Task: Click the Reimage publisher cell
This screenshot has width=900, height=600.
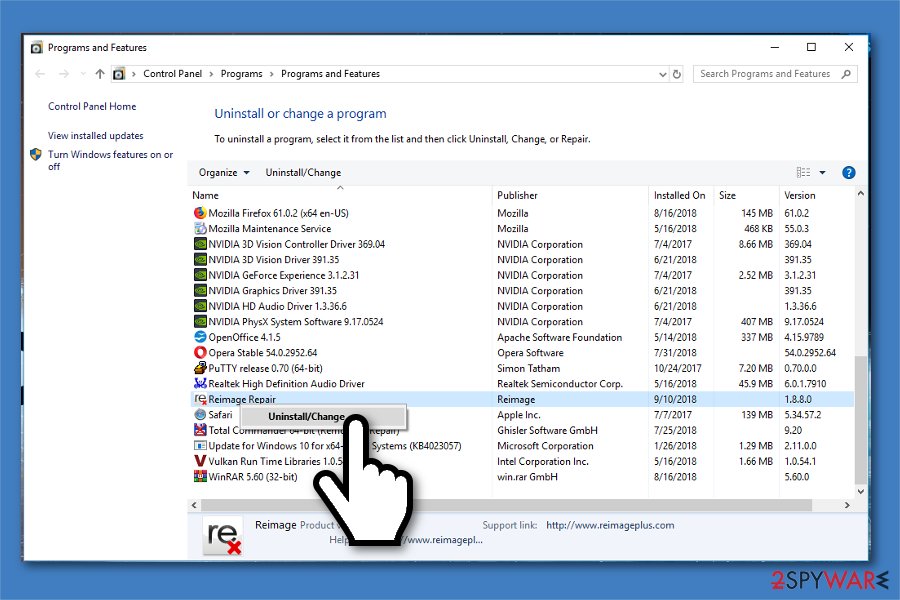Action: coord(516,399)
